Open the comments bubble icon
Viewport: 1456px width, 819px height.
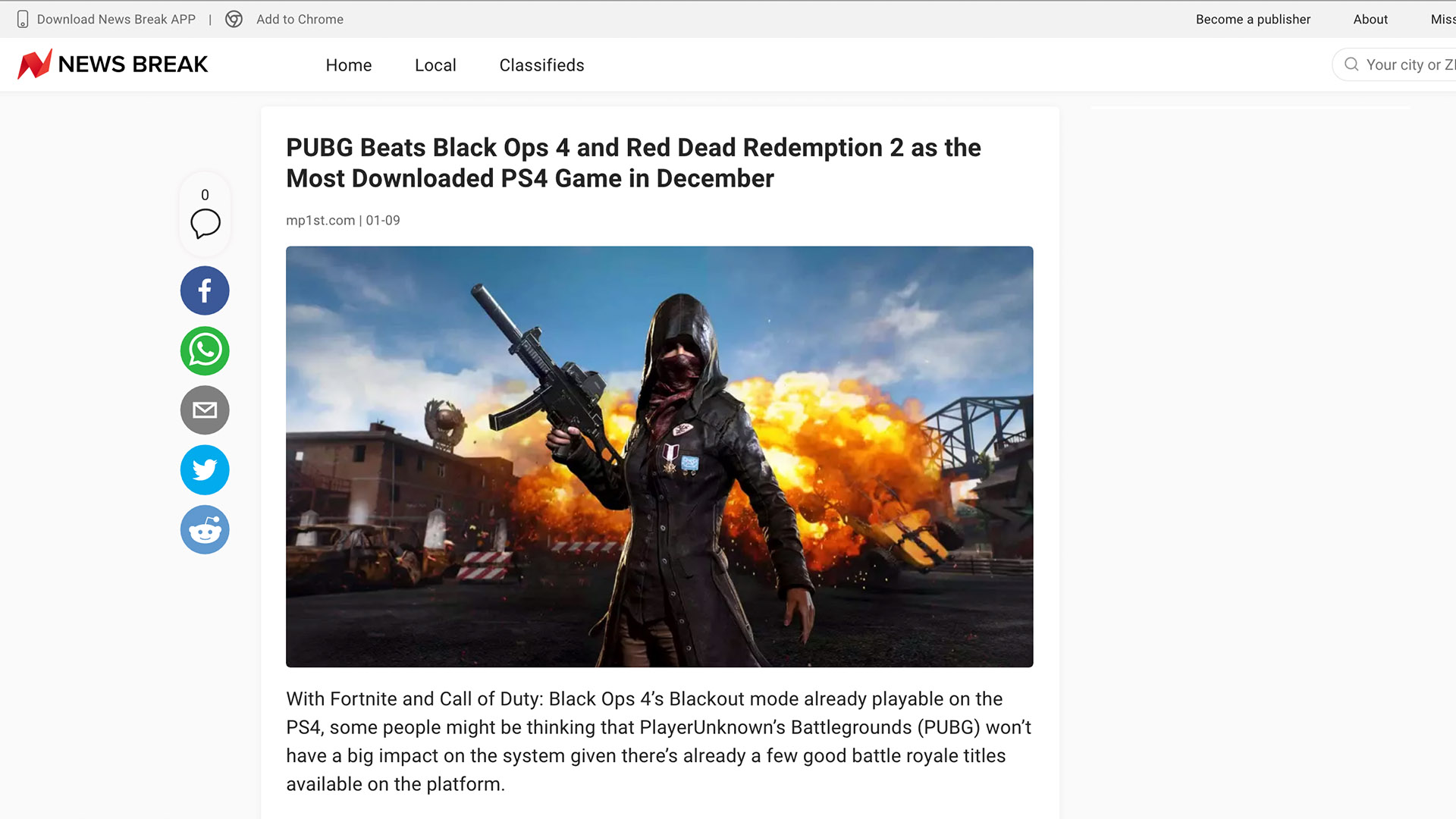[205, 224]
